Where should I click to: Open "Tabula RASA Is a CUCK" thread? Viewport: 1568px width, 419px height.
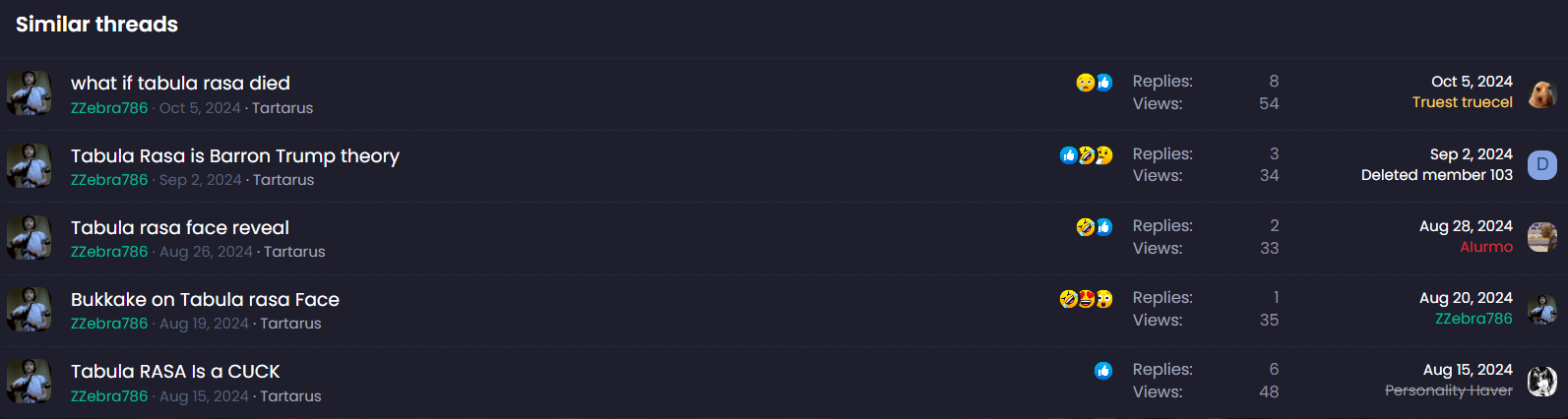pos(175,372)
